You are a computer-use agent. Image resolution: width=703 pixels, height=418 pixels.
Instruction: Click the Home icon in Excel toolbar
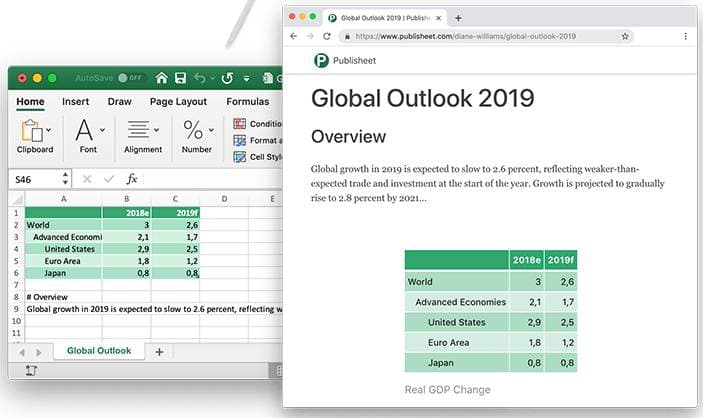point(161,78)
